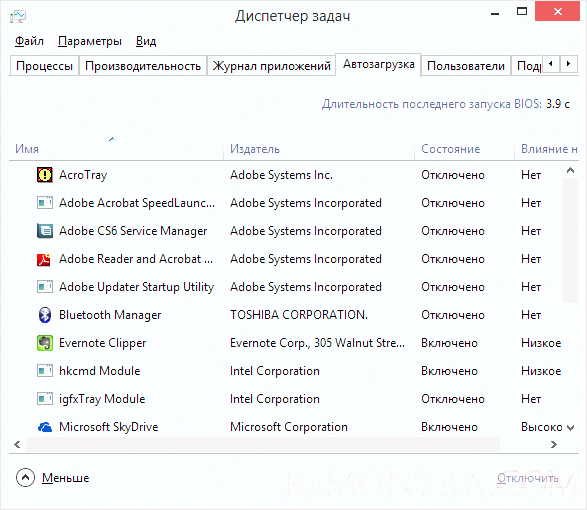Click the Microsoft Corporation publisher cell
587x510 pixels.
289,427
